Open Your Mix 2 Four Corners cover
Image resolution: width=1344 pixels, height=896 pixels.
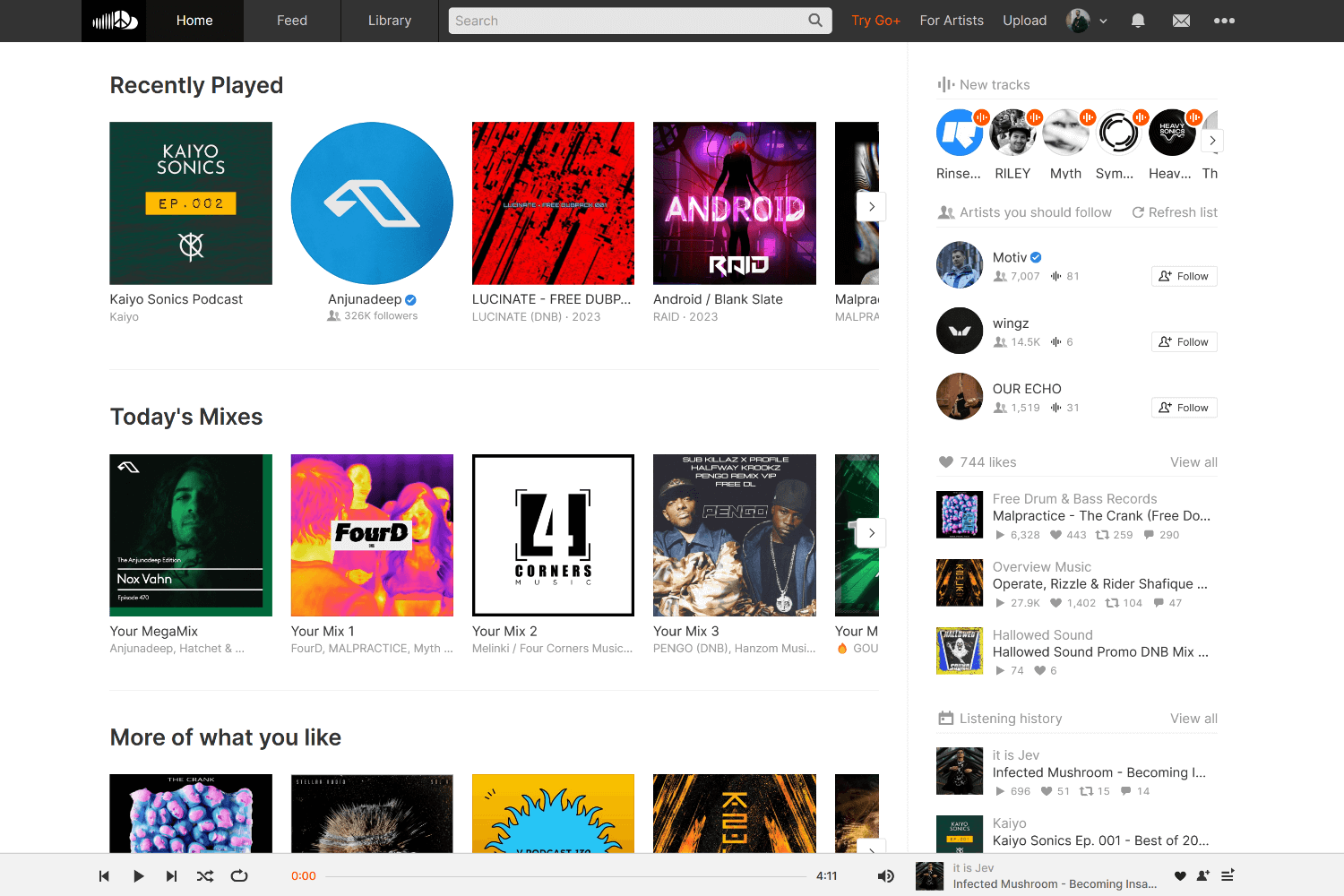tap(553, 535)
